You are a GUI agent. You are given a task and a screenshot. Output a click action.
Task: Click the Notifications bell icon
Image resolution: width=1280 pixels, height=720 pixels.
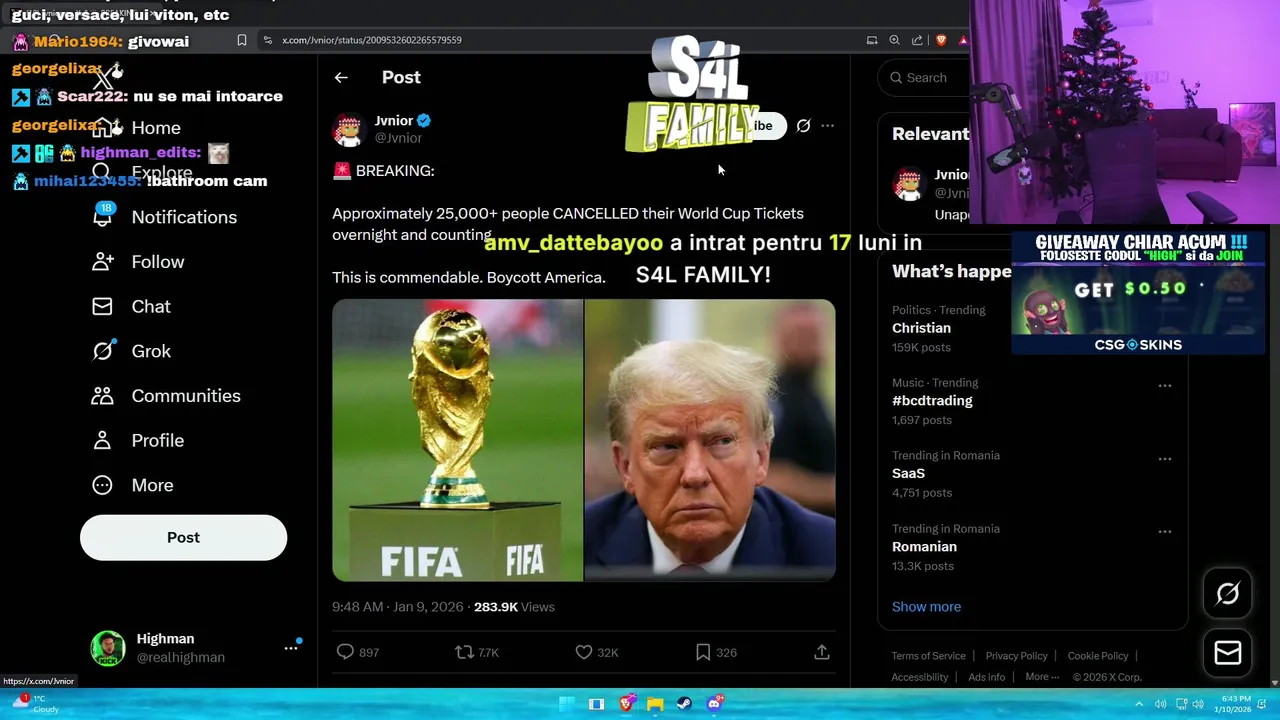102,217
